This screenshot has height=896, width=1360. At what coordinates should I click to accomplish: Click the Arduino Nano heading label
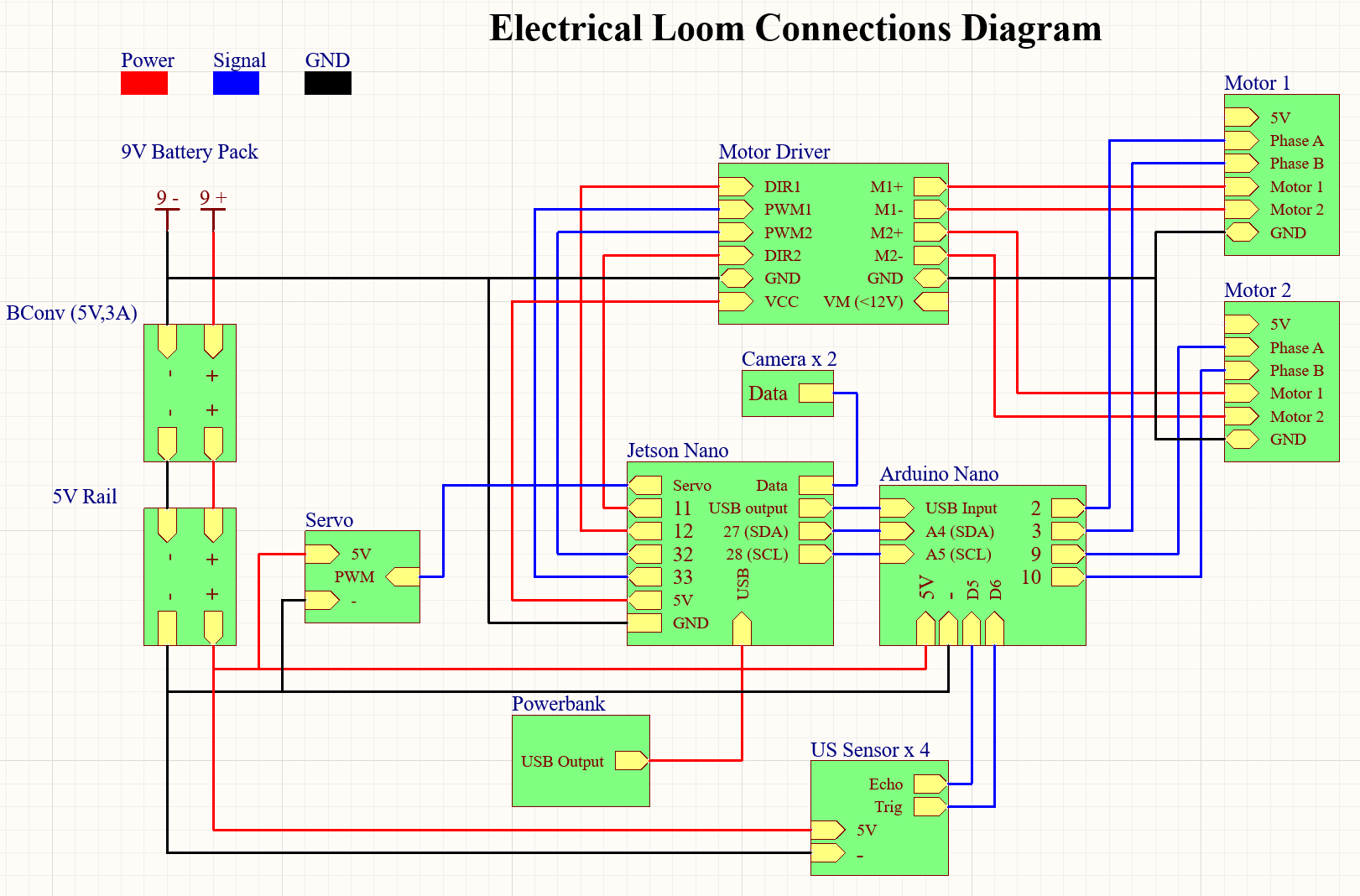939,474
